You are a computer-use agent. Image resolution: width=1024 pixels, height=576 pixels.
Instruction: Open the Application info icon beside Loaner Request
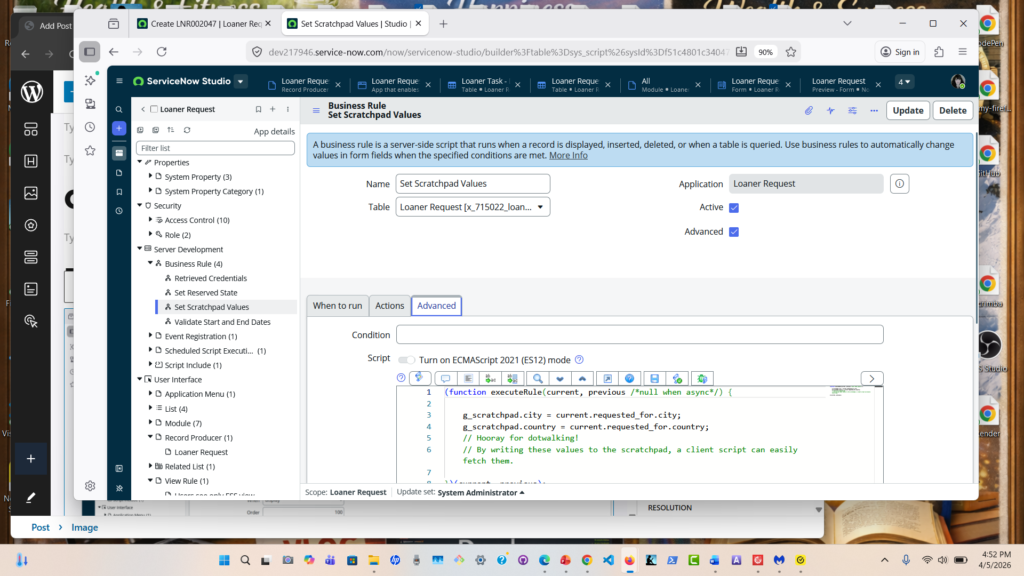click(x=899, y=184)
